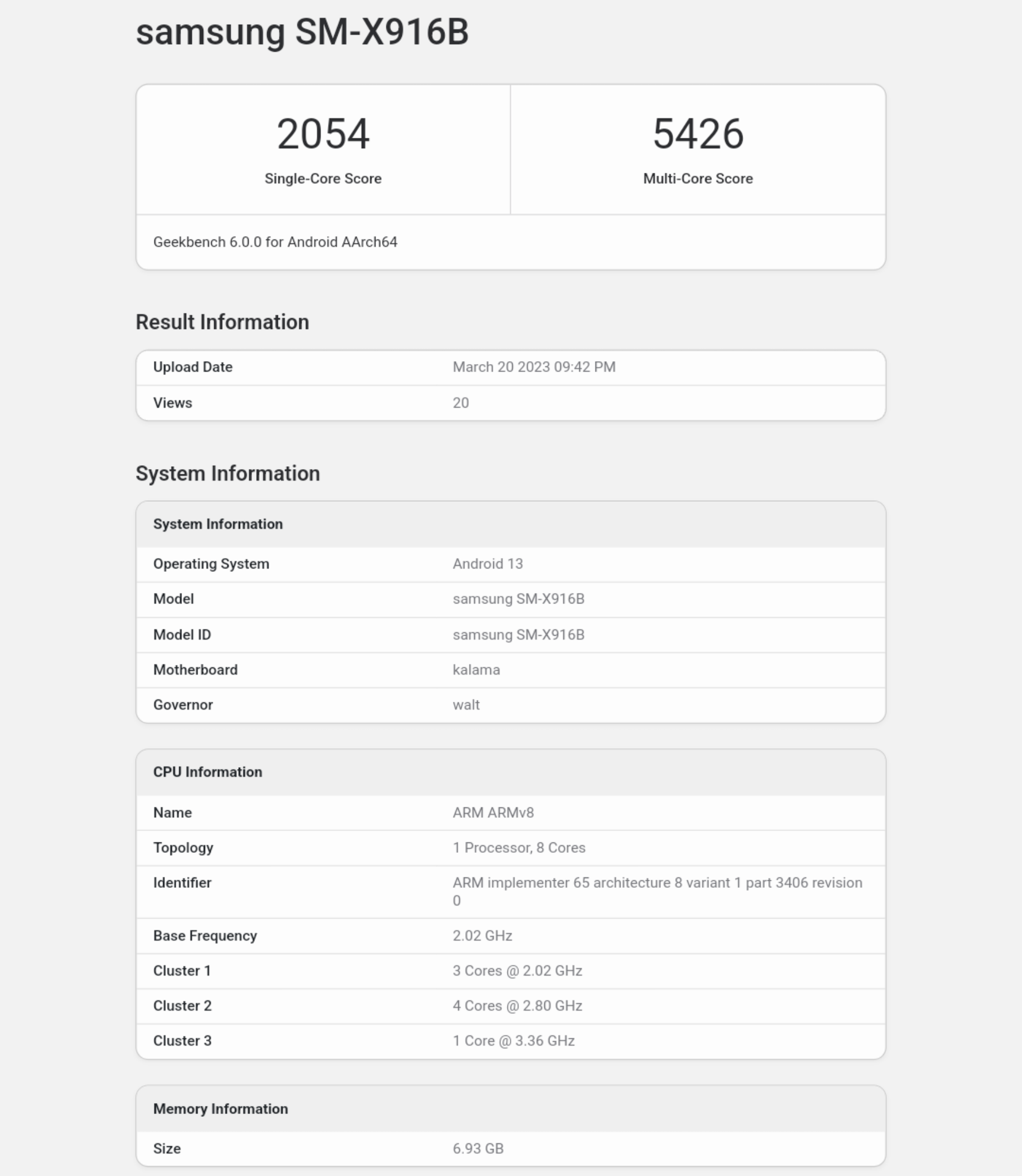Select the 6.93 GB memory value
The height and width of the screenshot is (1176, 1022).
pyautogui.click(x=478, y=1148)
